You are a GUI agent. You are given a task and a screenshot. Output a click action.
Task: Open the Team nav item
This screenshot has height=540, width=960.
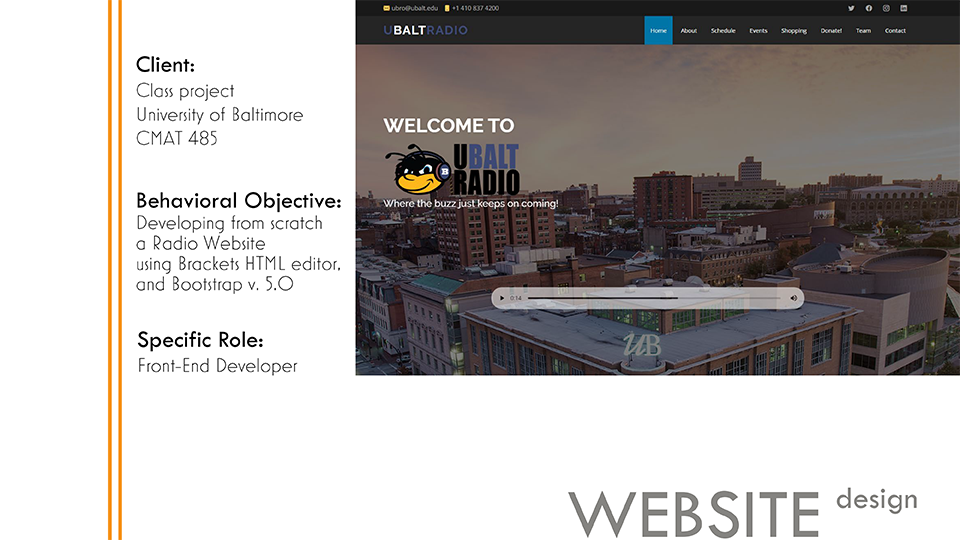[x=863, y=30]
